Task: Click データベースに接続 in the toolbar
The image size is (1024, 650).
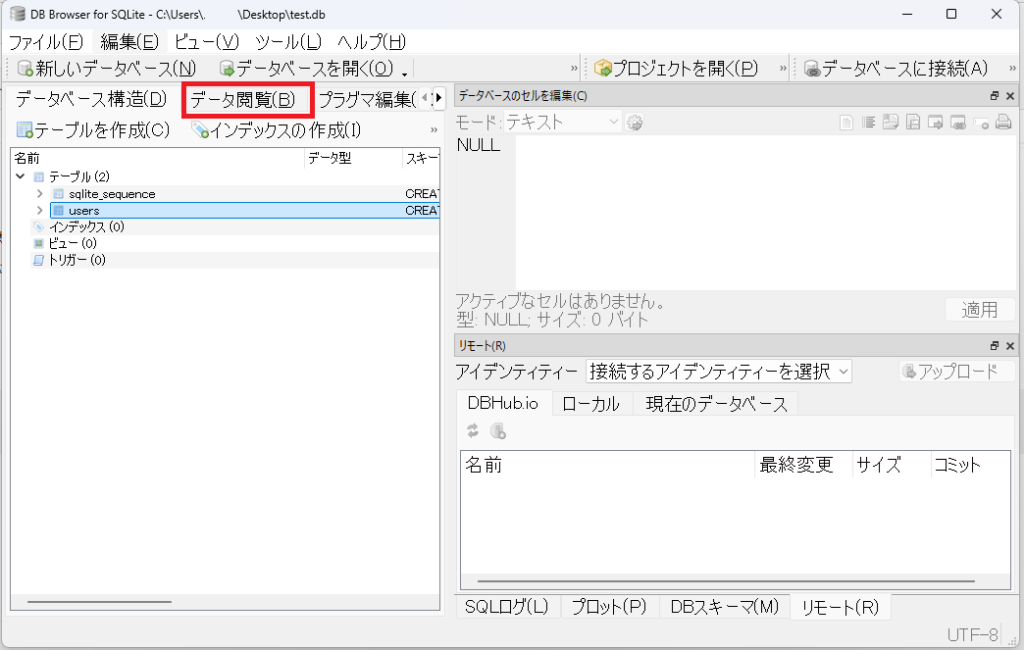Action: pyautogui.click(x=895, y=68)
